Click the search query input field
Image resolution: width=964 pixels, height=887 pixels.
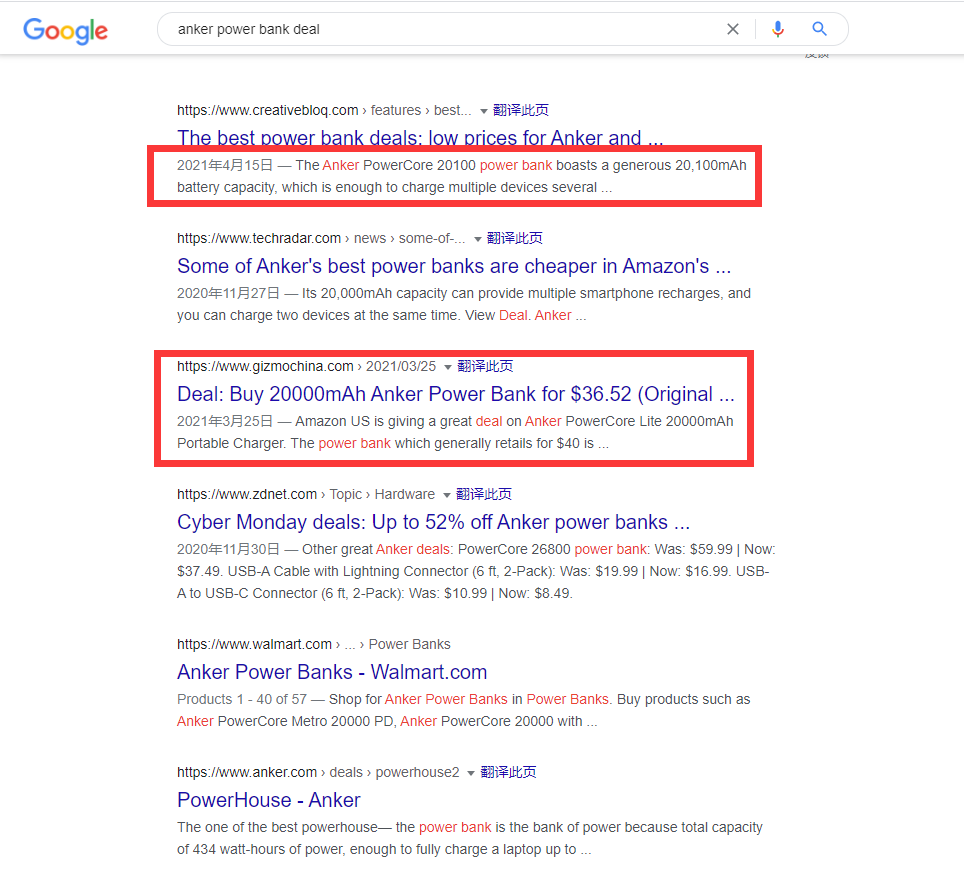tap(440, 29)
